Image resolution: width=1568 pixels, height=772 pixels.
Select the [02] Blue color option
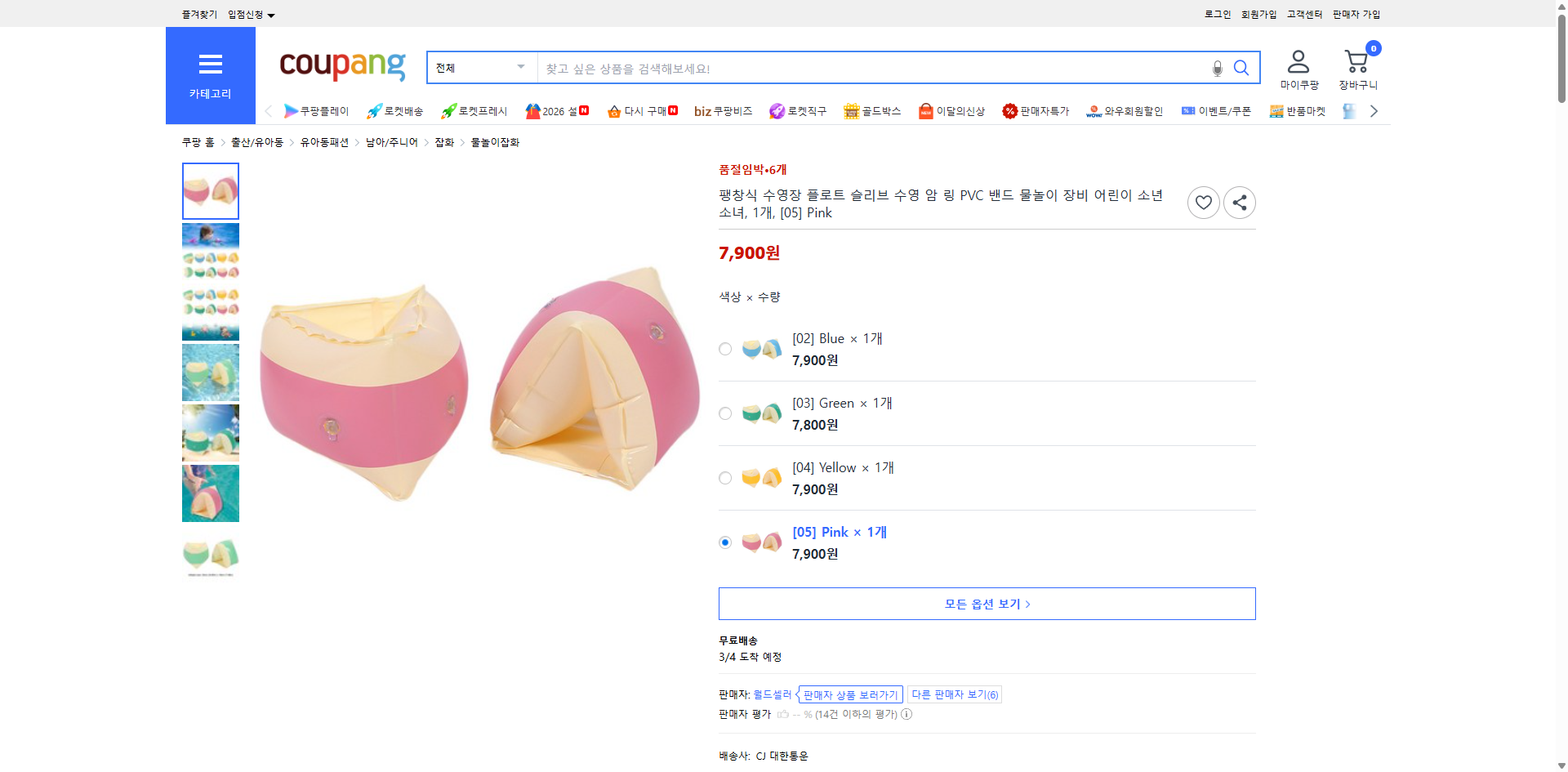[724, 349]
